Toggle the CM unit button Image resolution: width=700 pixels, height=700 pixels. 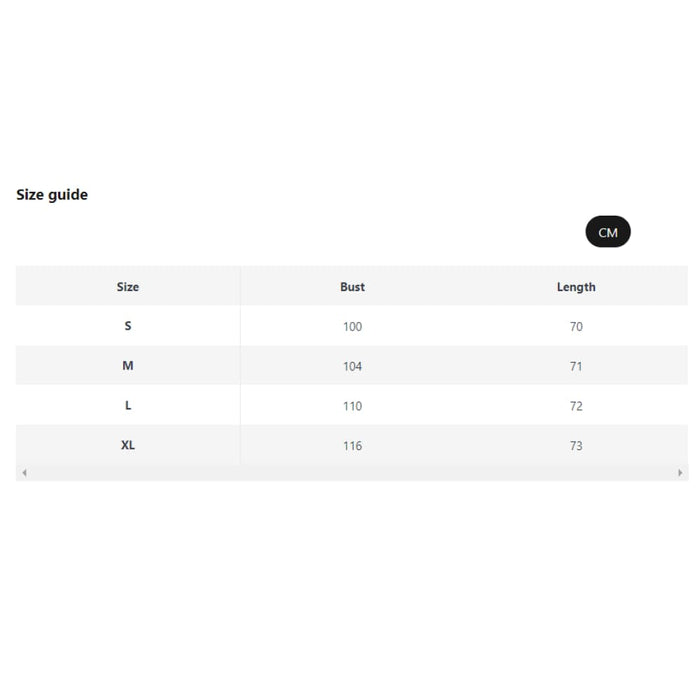coord(608,232)
